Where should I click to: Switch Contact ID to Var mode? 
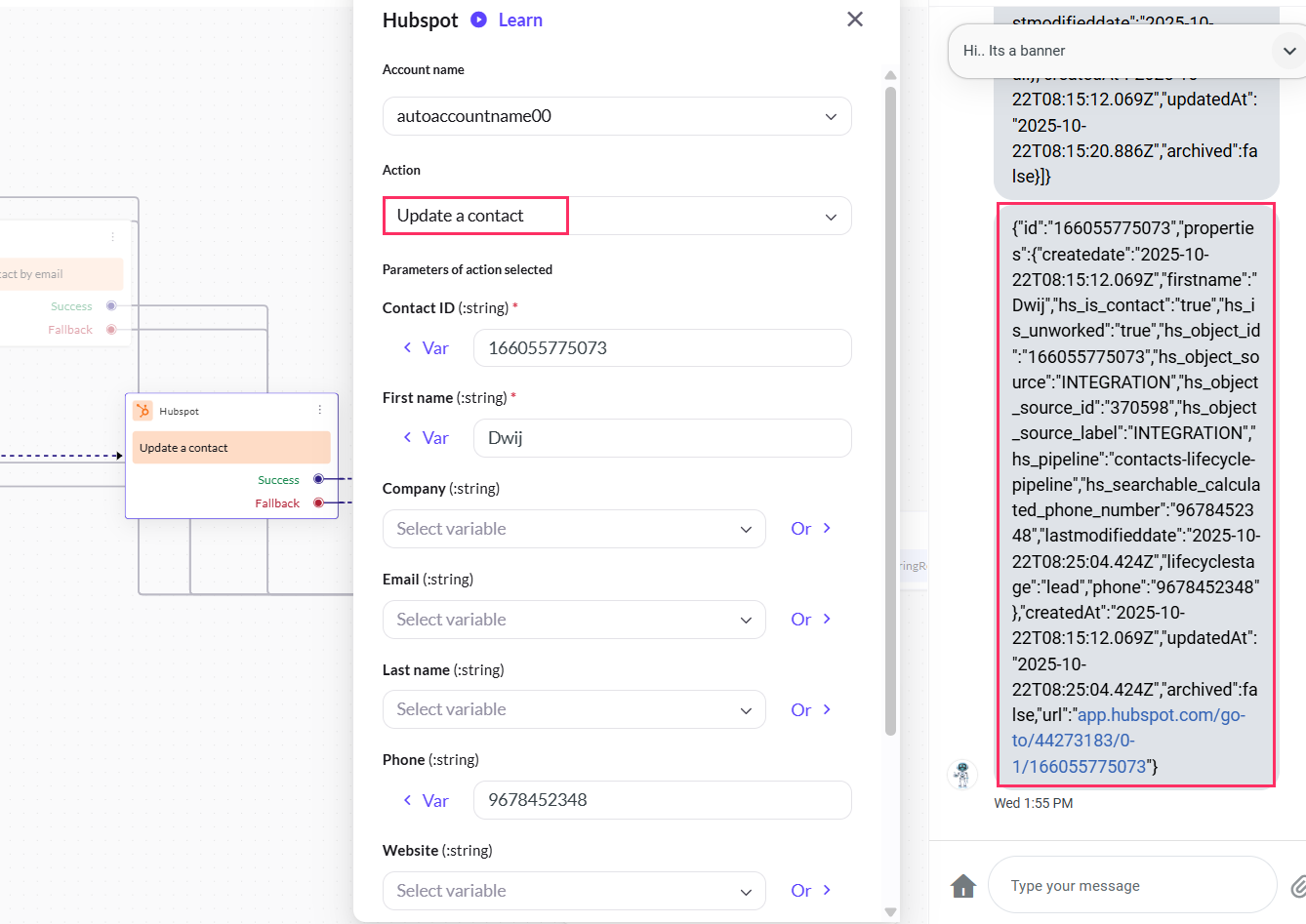[426, 348]
